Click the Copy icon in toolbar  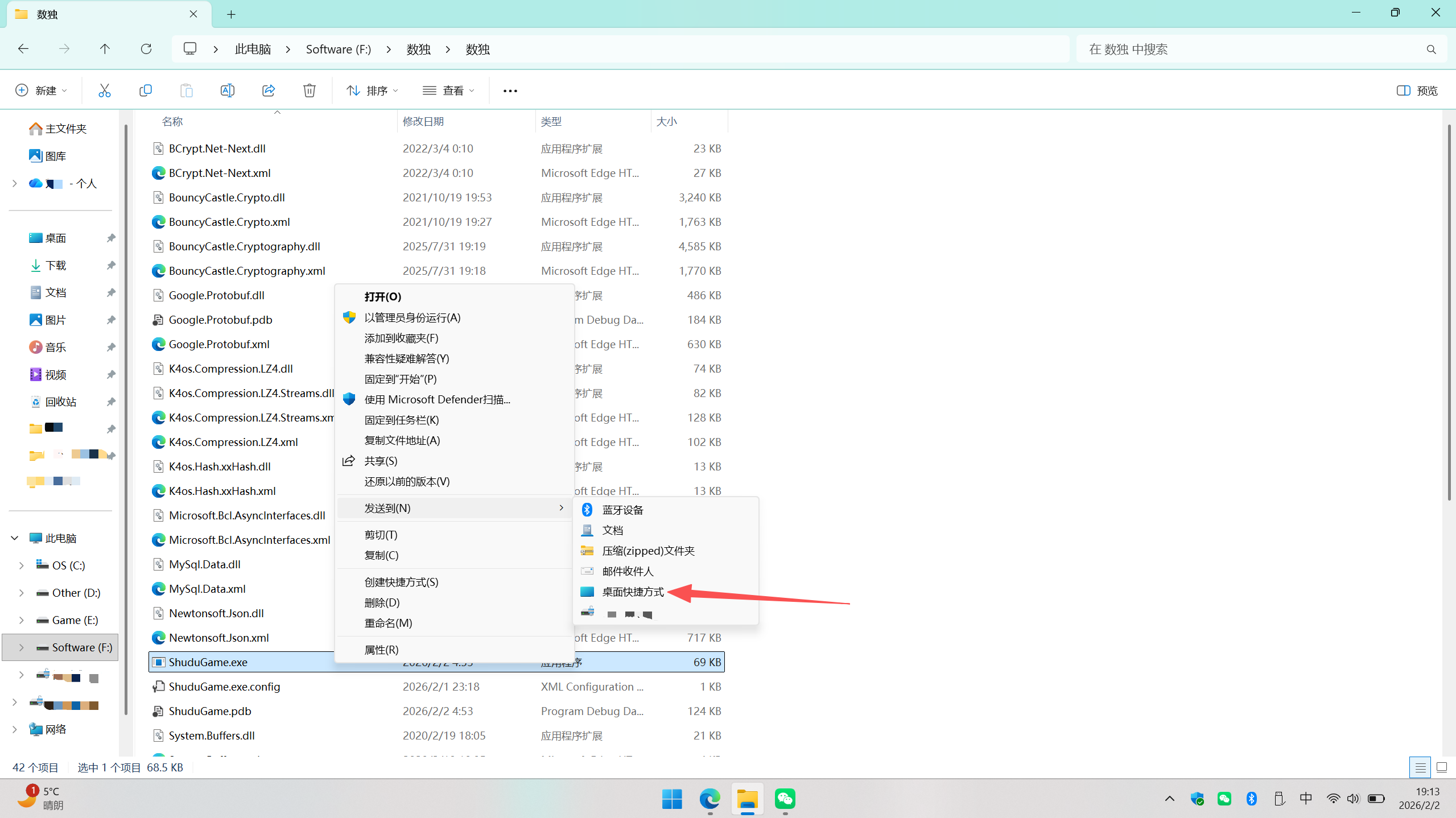(145, 90)
